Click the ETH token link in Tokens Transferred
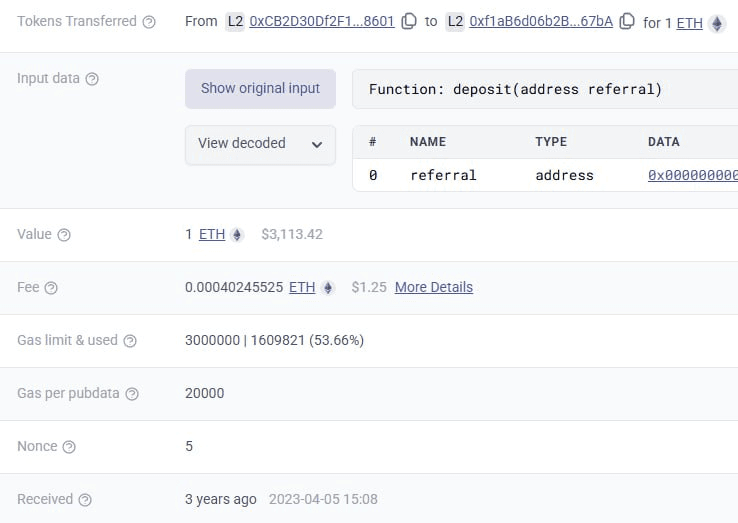738x523 pixels. (690, 22)
